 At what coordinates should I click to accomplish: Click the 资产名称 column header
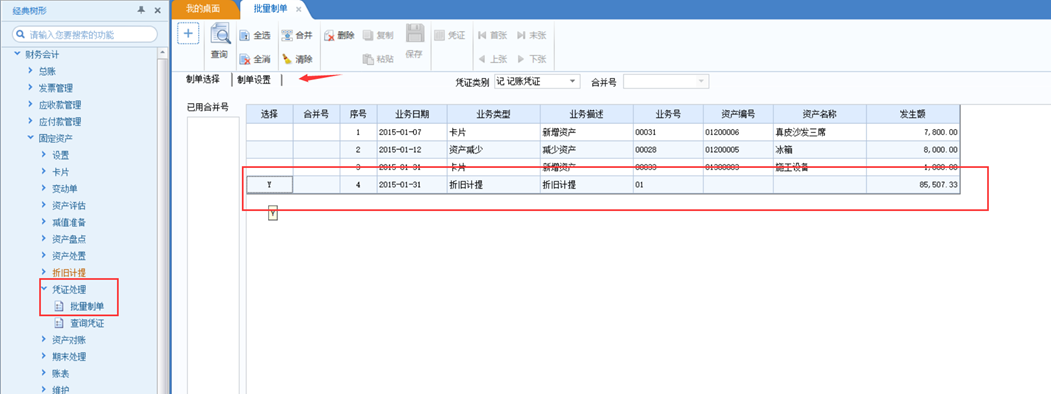(x=820, y=114)
